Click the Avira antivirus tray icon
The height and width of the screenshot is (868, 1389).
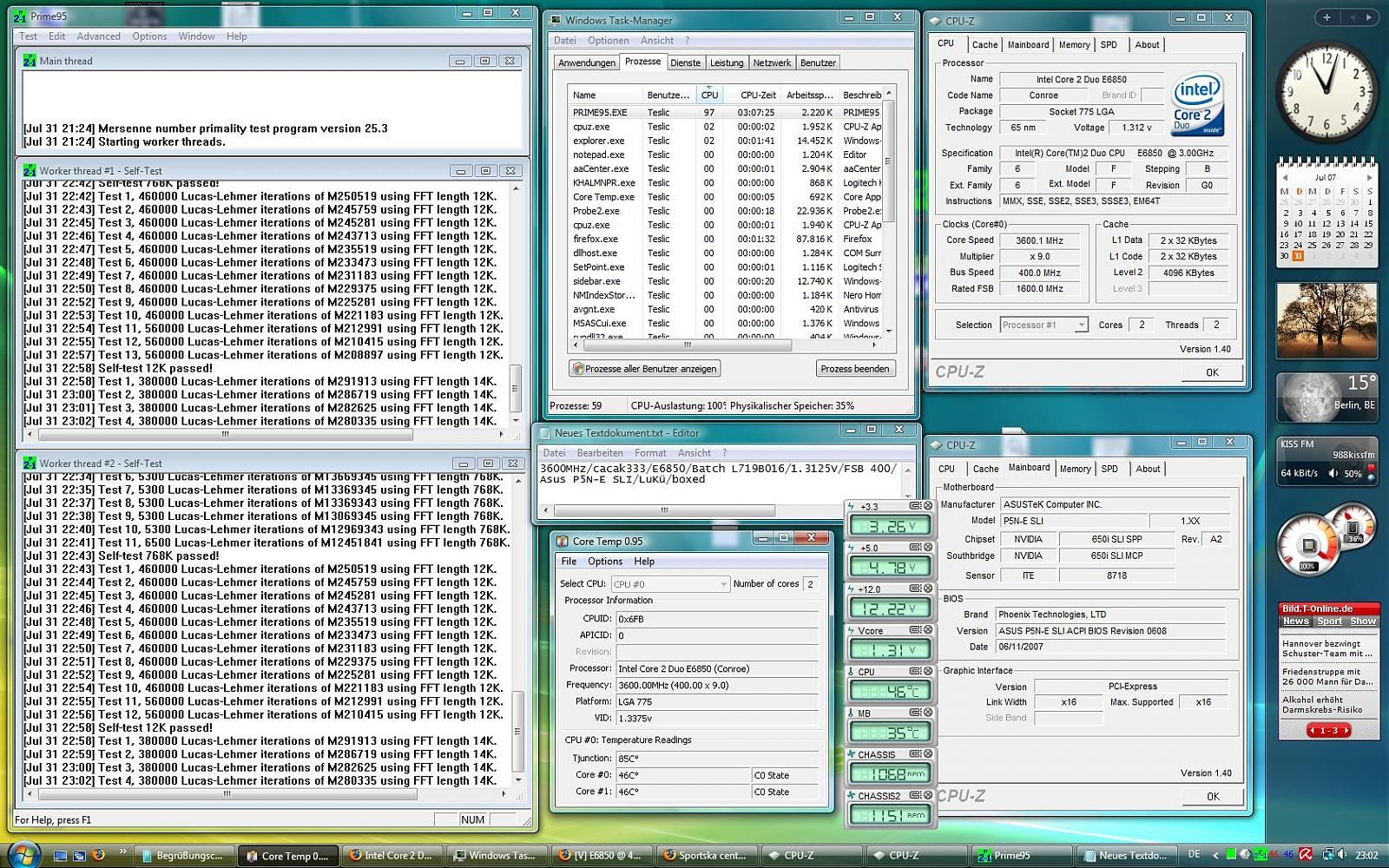tap(1305, 855)
